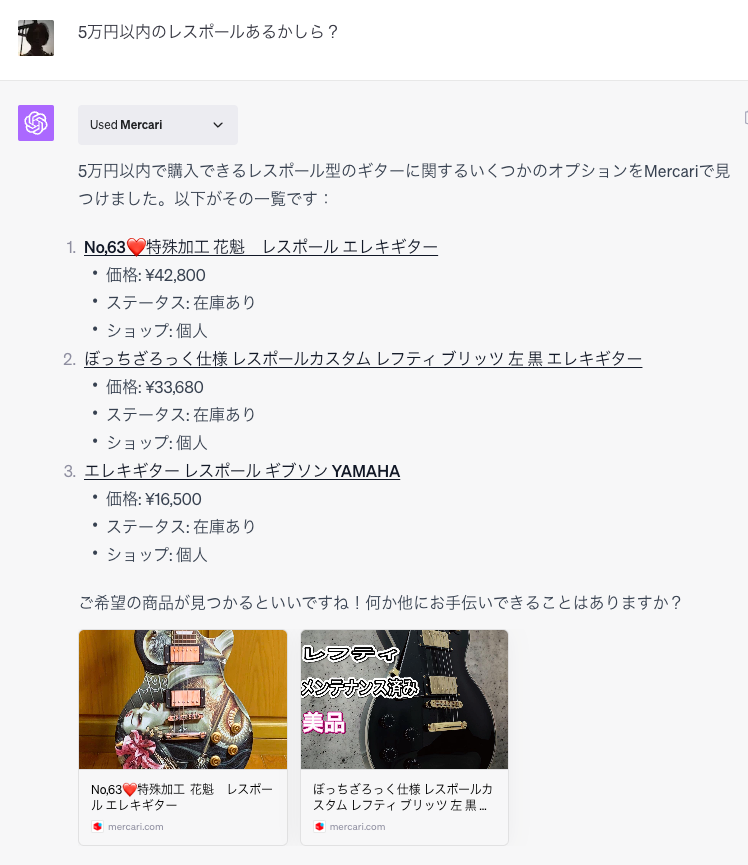Open the ぼっちざろっく仕様 レスポールカスタム link

363,359
